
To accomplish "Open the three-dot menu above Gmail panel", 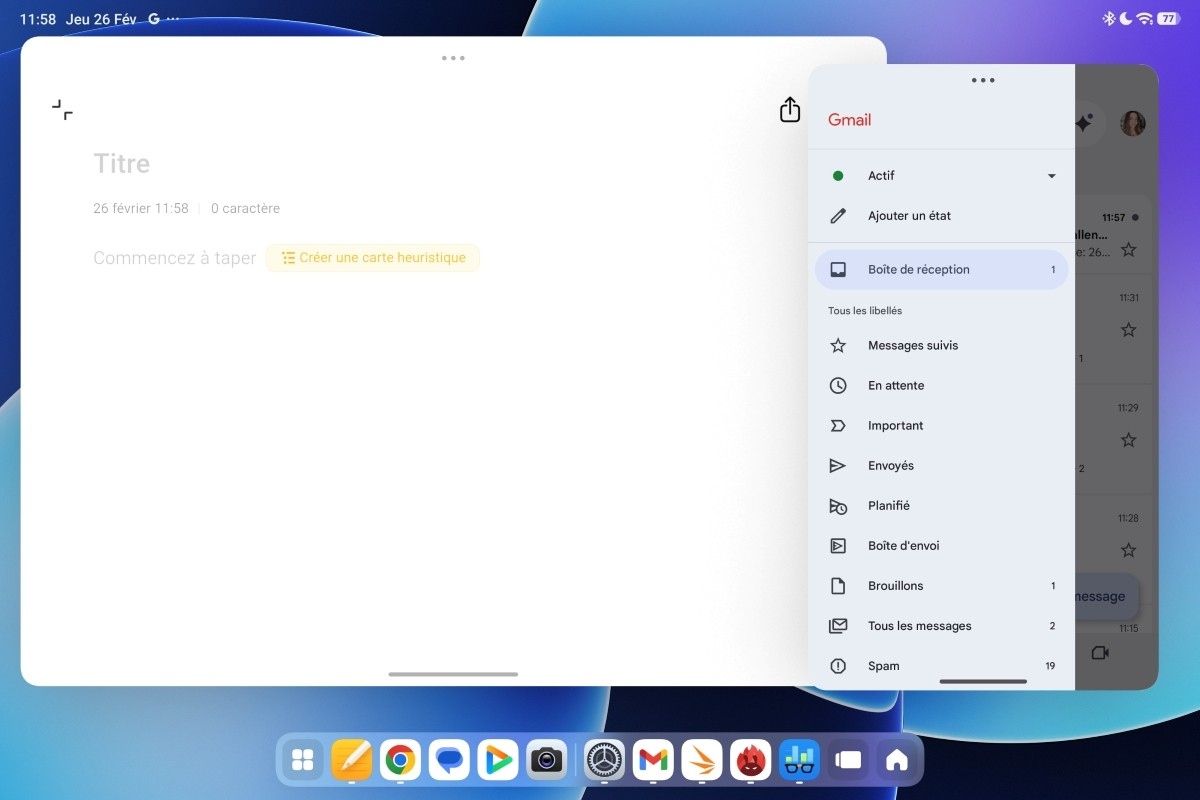I will tap(983, 80).
